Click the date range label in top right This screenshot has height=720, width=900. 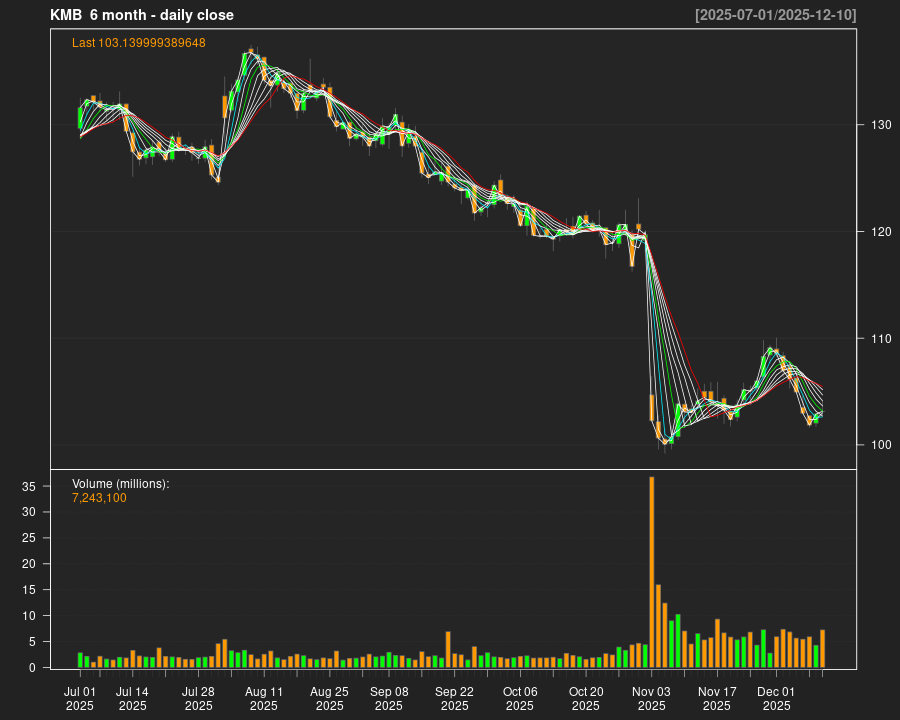[775, 15]
